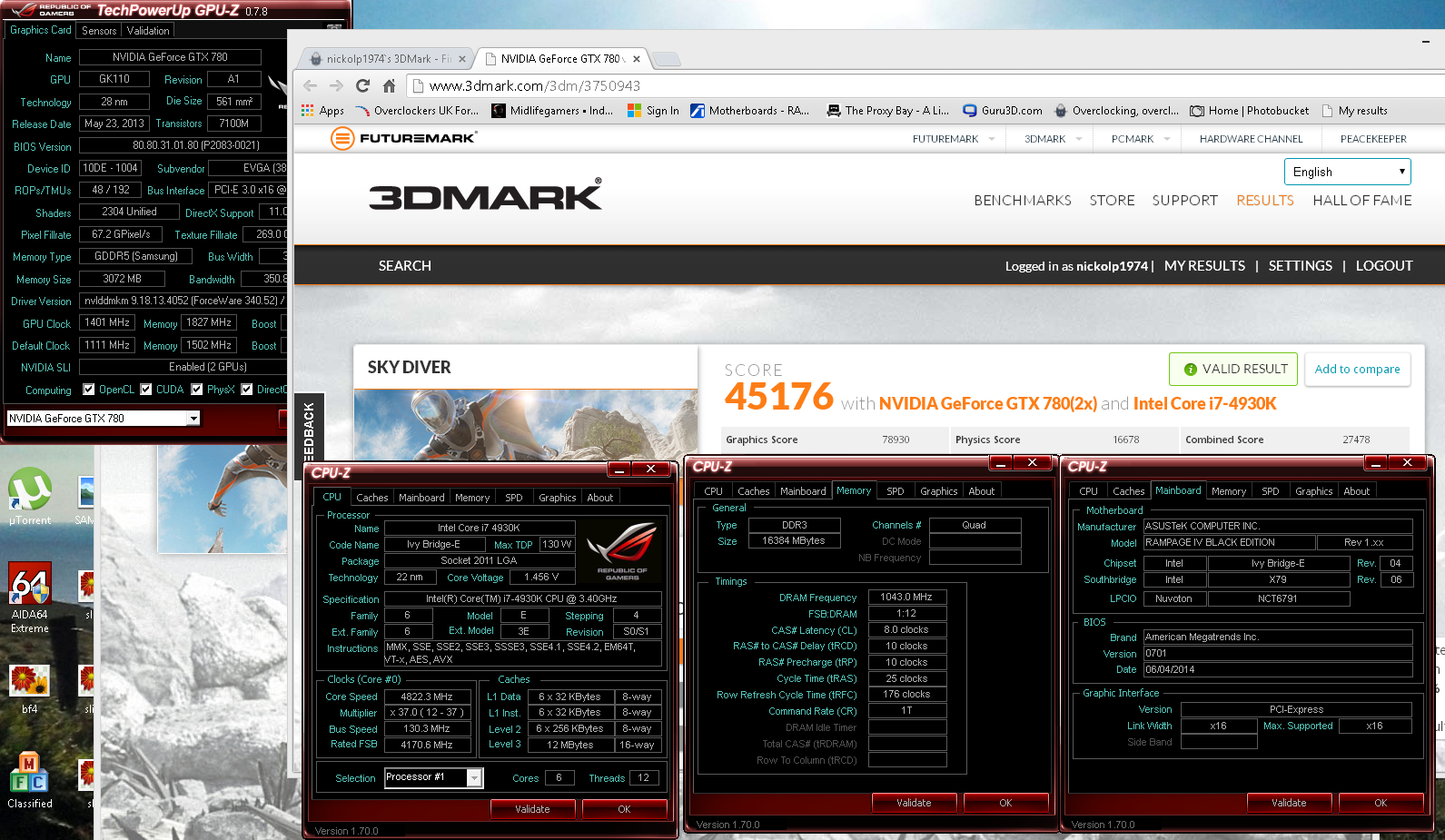Switch to the Sensors tab in GPU-Z

[99, 31]
